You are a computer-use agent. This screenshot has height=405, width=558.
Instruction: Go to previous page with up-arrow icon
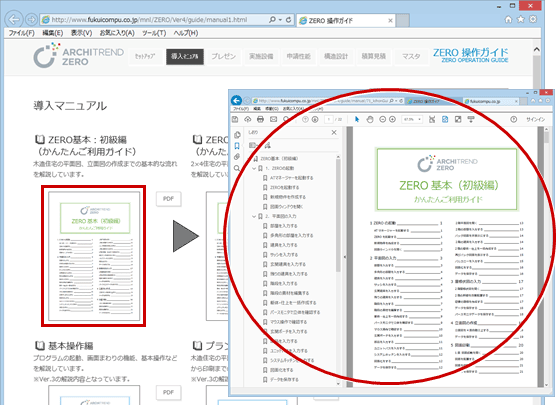pos(305,119)
